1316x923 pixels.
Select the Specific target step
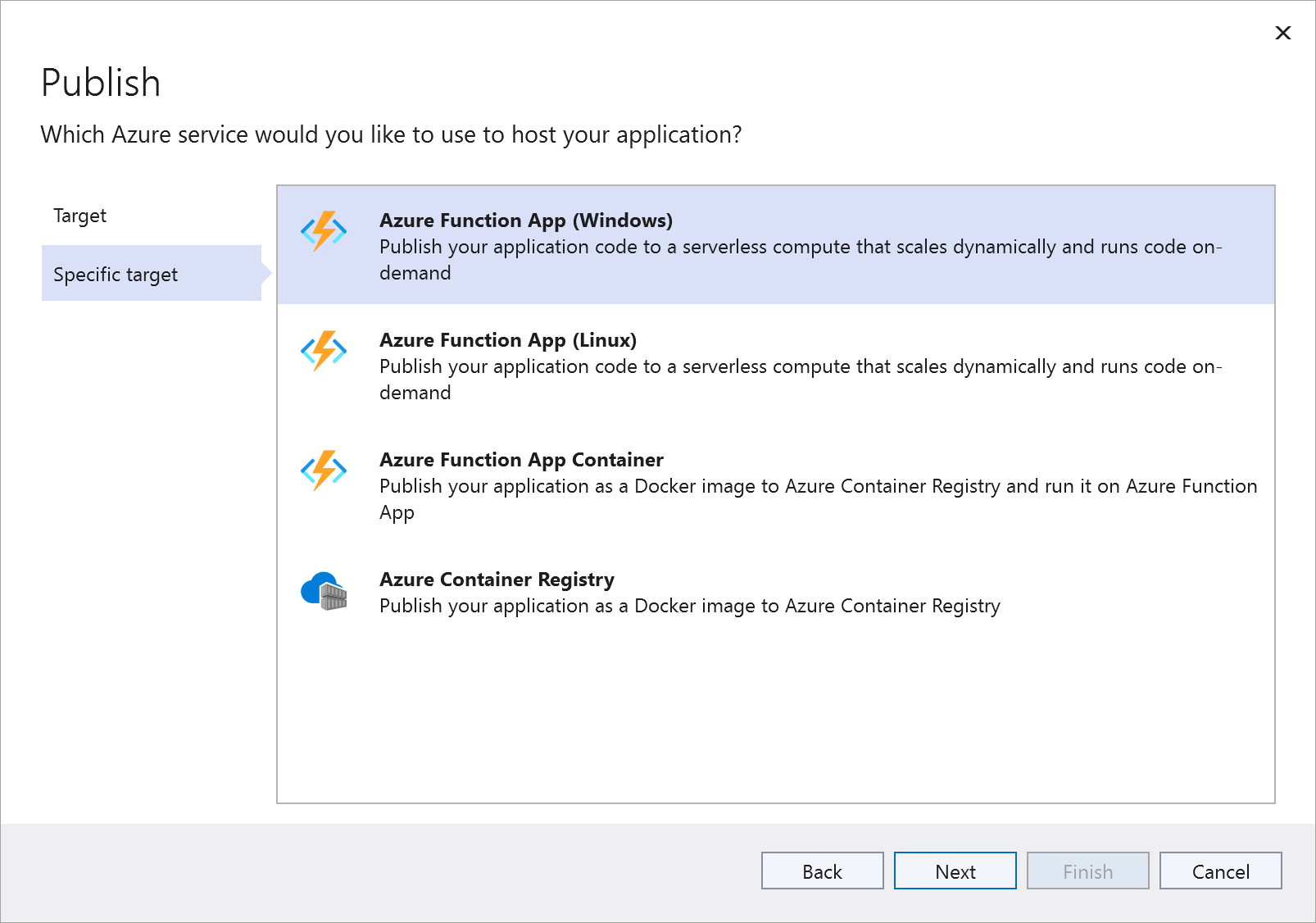point(152,274)
